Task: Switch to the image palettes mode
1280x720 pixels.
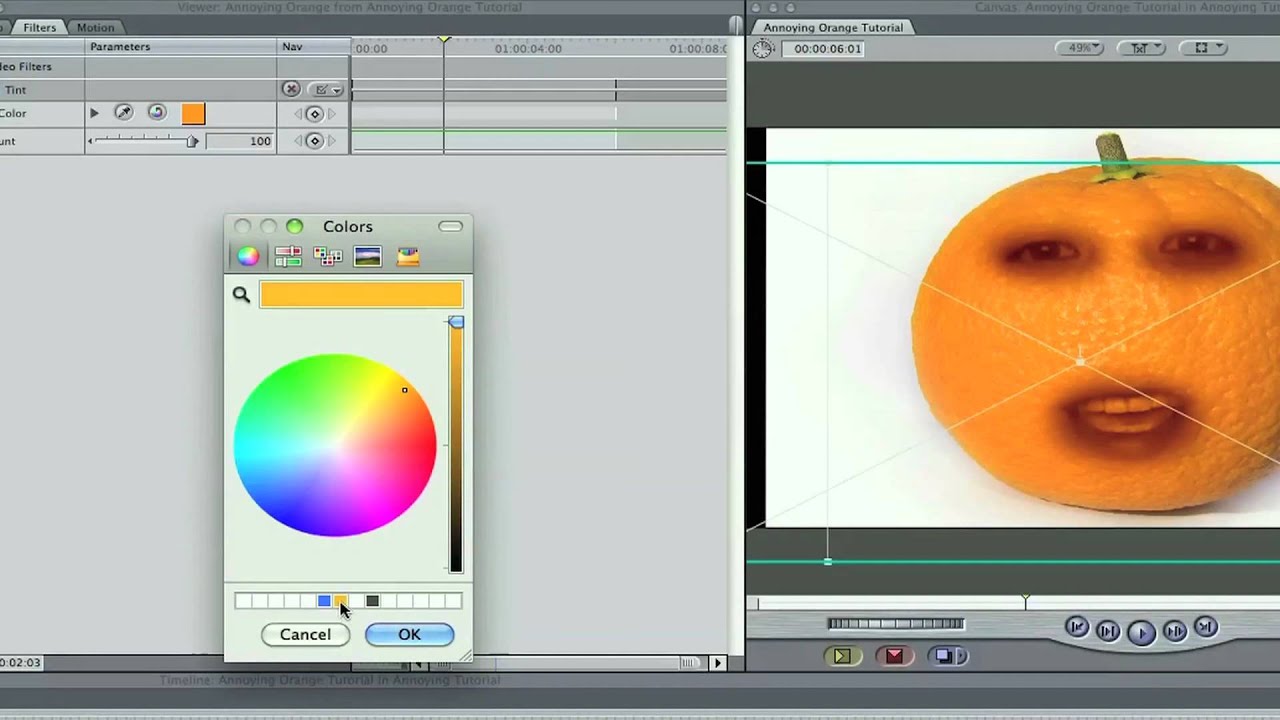Action: (x=368, y=257)
